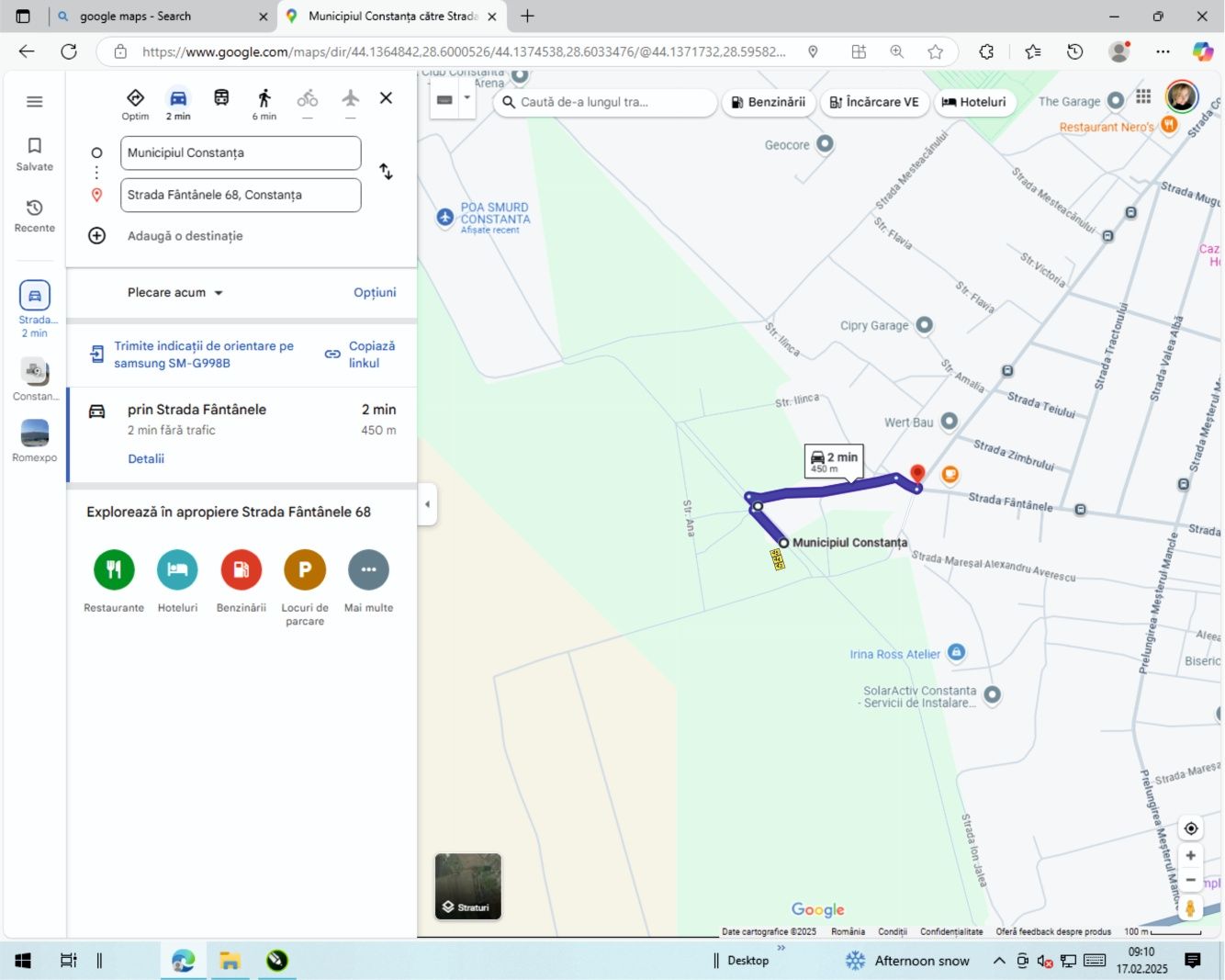
Task: Select Optim best travel mode
Action: [135, 104]
